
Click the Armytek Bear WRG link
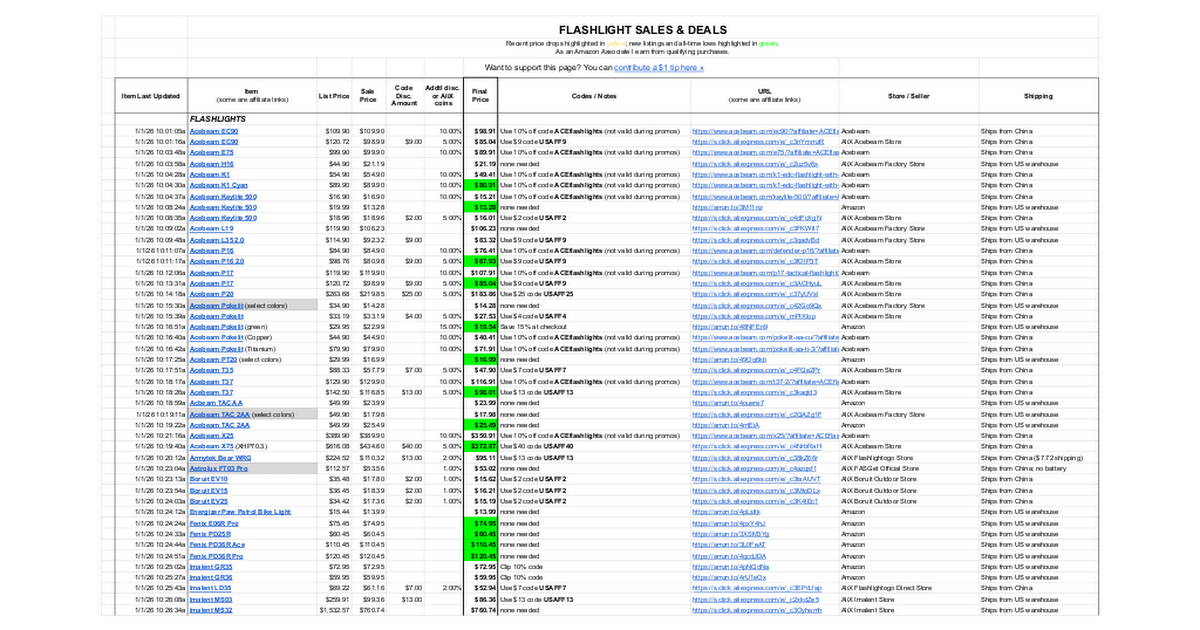tap(221, 458)
